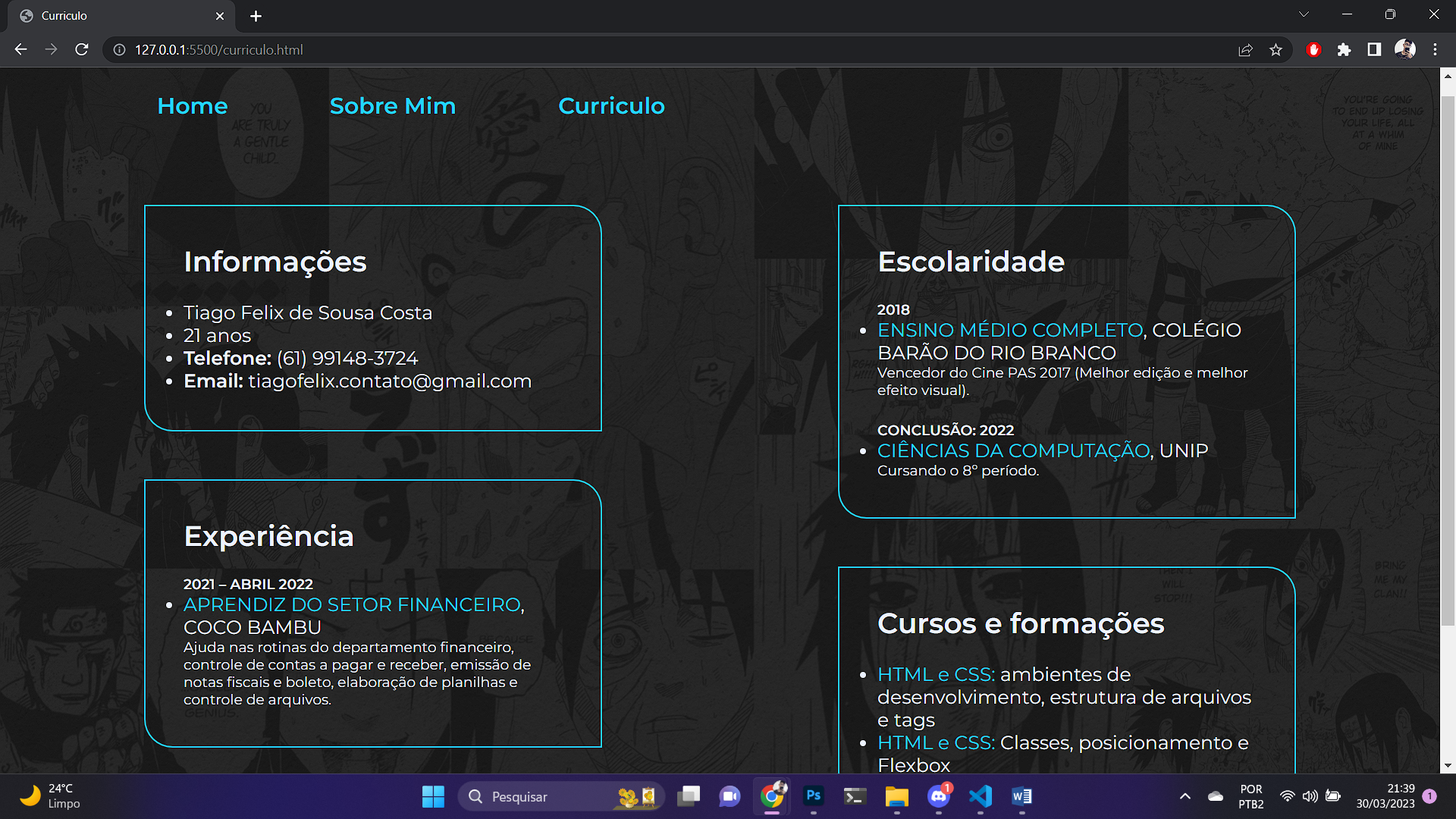Open Photoshop from the taskbar
Screen dimensions: 1456x819
click(x=814, y=796)
